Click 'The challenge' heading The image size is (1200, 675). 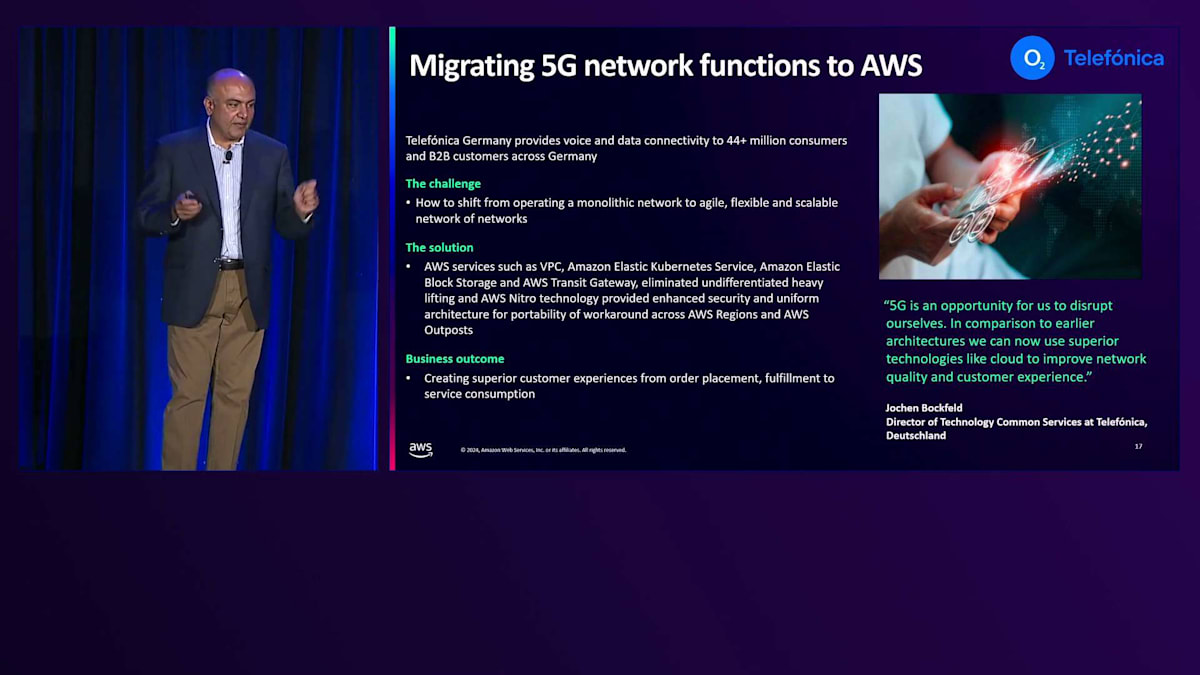click(443, 184)
